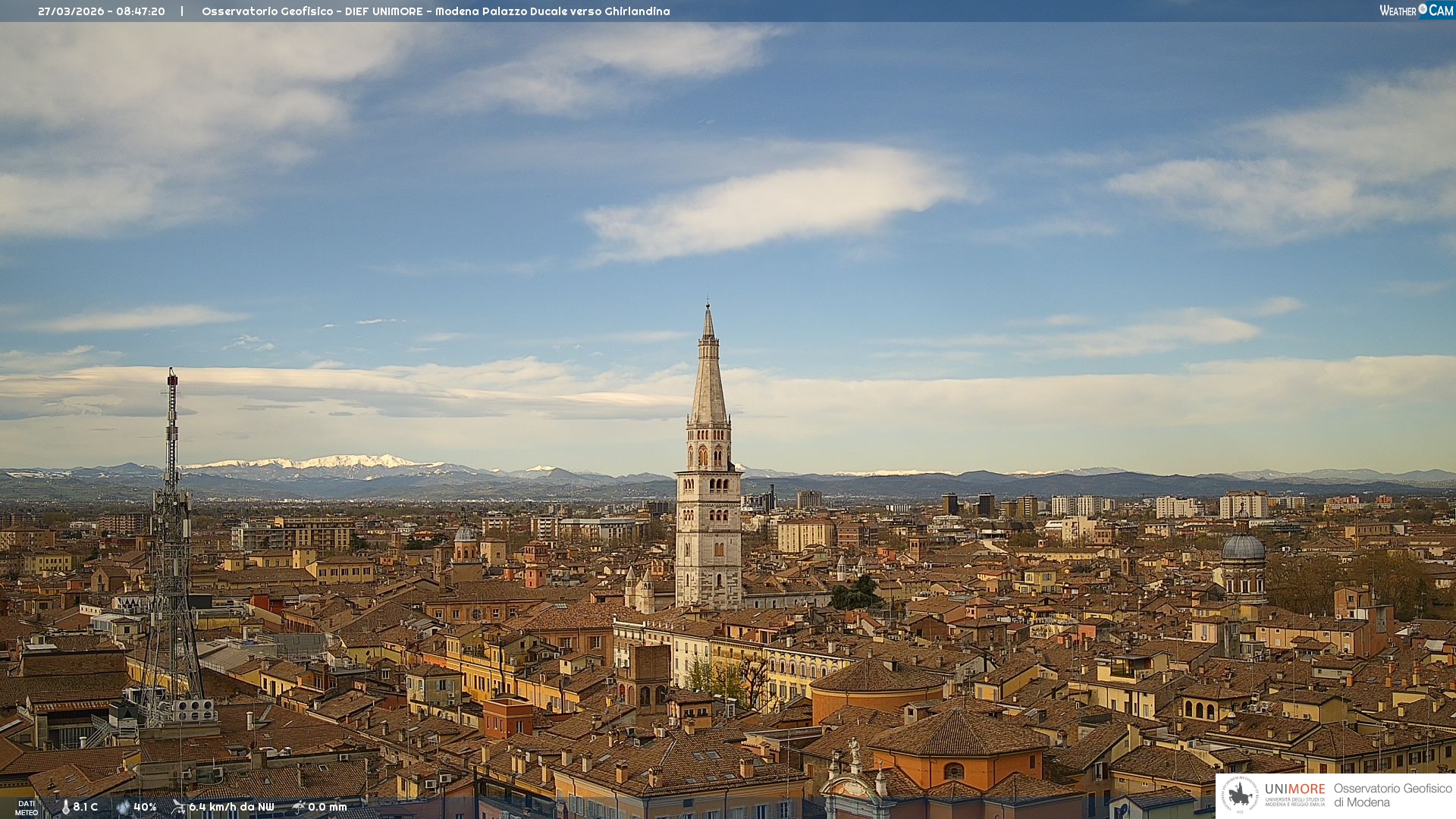
Task: Select the 8.1 C temperature reading
Action: click(x=85, y=807)
